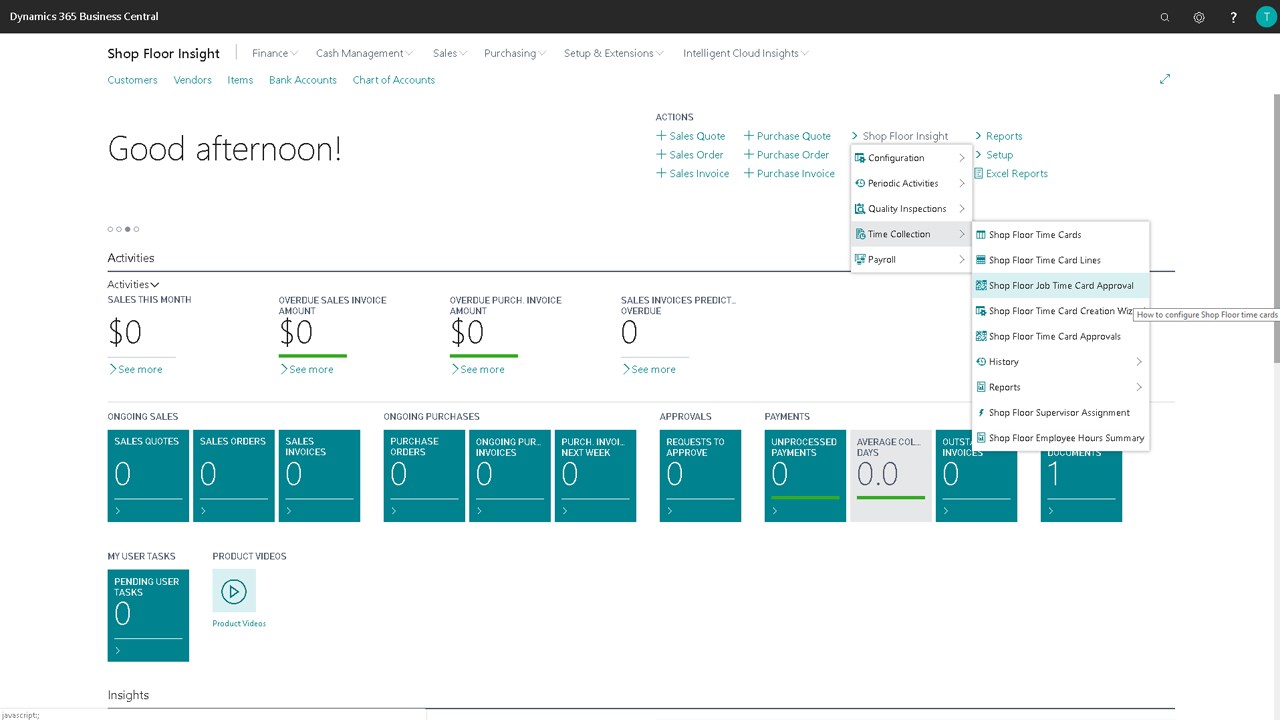Screen dimensions: 1280x720
Task: Create a new Sales Order
Action: click(x=690, y=155)
